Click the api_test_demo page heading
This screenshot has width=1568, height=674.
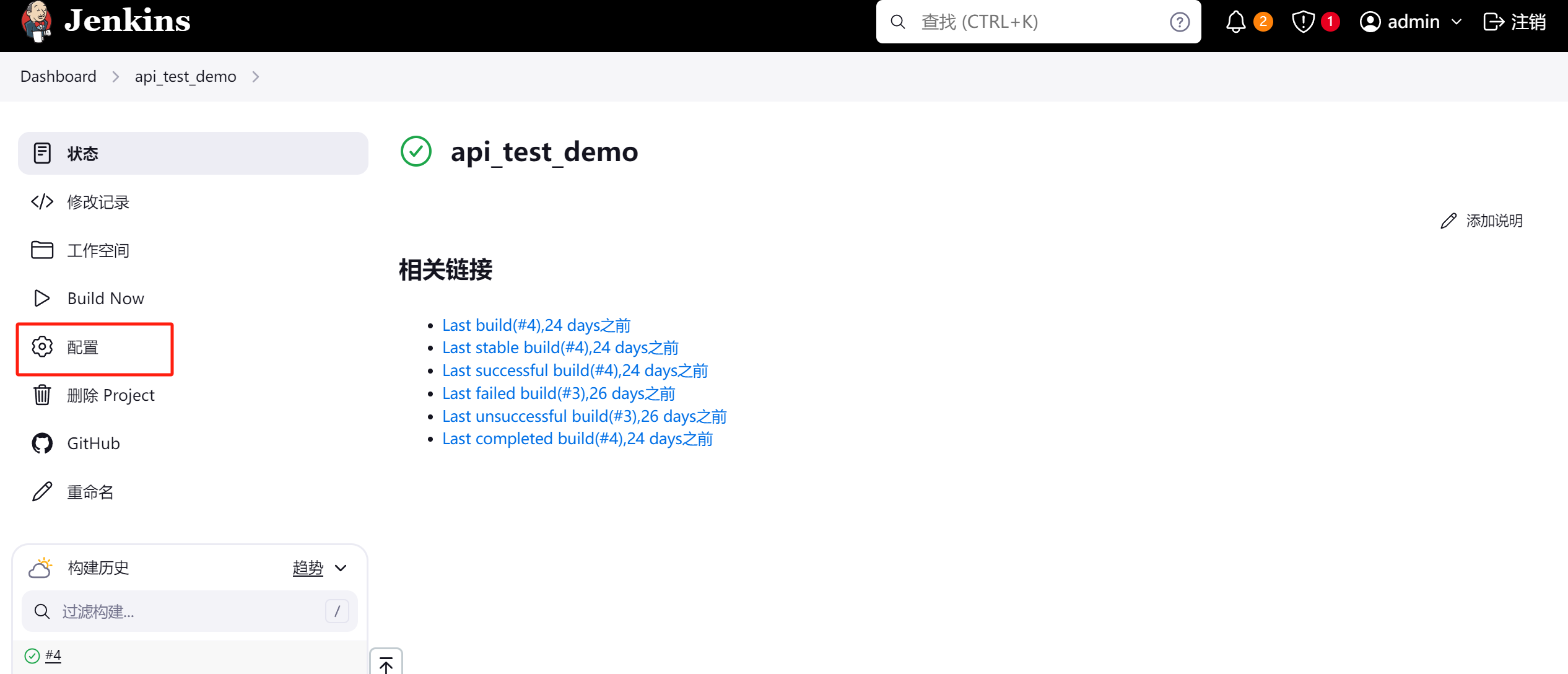point(544,152)
